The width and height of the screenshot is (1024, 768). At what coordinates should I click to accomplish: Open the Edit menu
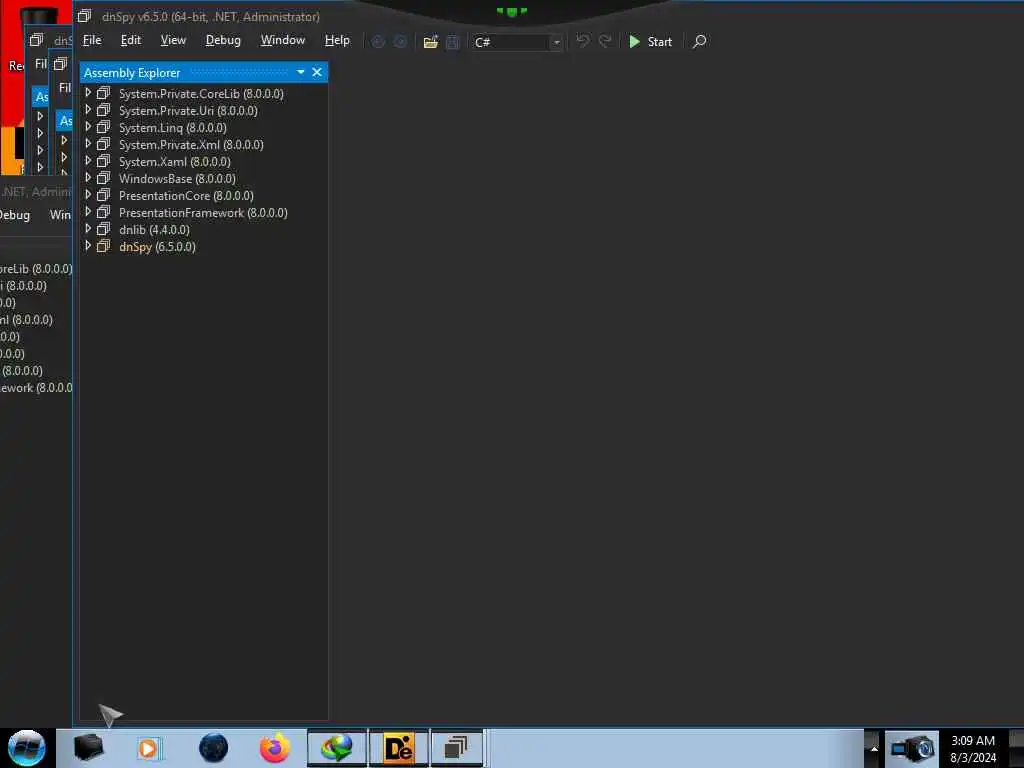(x=131, y=40)
